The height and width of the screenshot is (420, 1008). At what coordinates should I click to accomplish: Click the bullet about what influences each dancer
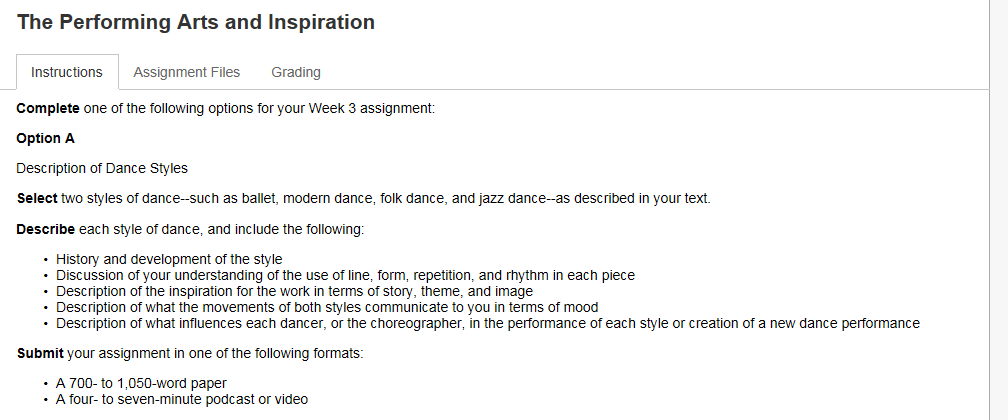pos(487,323)
